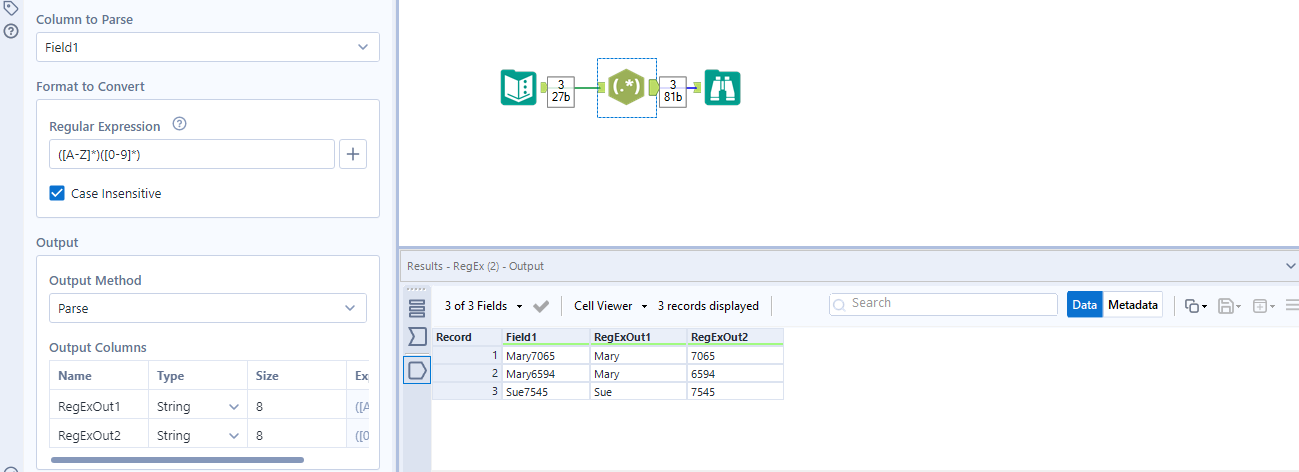Click the Output Columns horizontal scrollbar
The image size is (1299, 472).
(177, 460)
